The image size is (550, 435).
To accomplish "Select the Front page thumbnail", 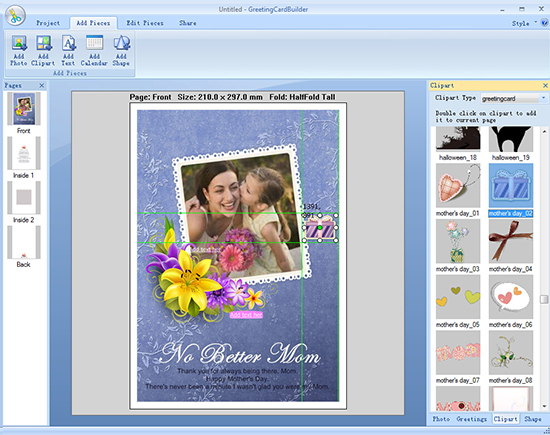I will pos(24,109).
